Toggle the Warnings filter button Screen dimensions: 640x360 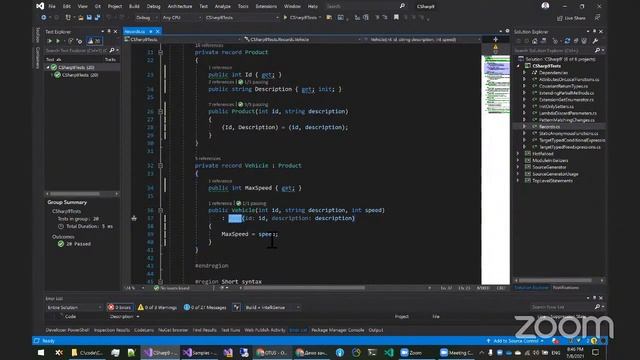point(157,307)
